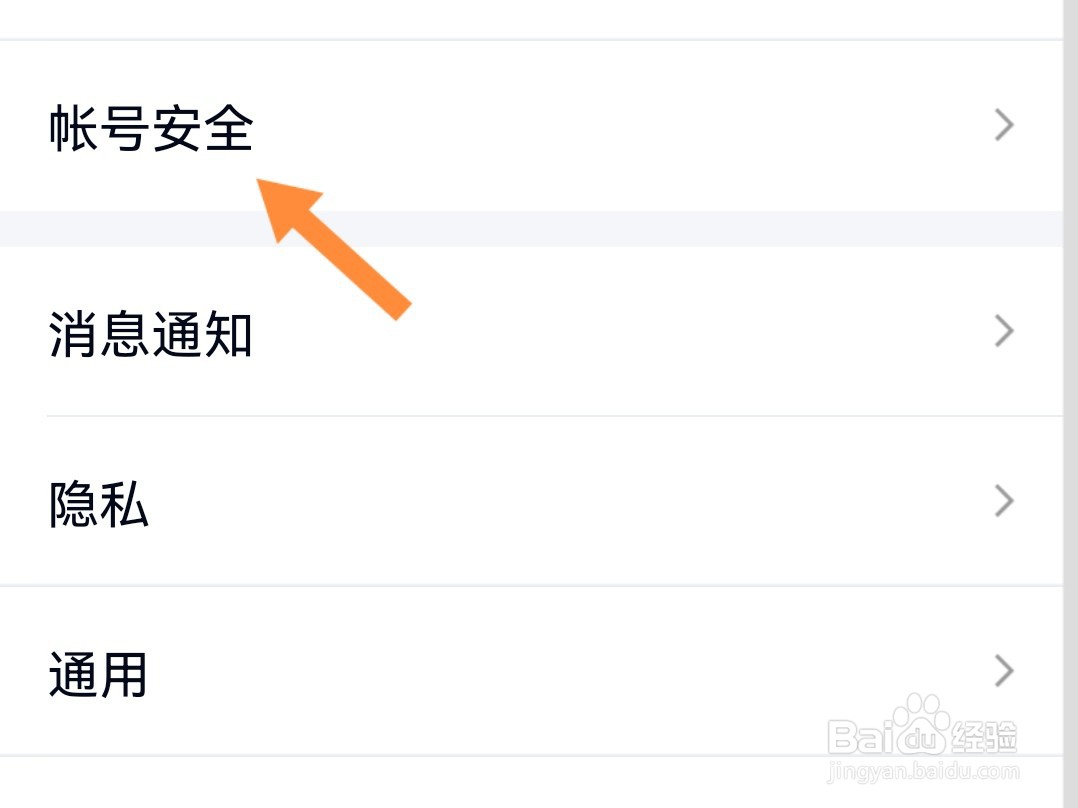The width and height of the screenshot is (1078, 808).
Task: Click the chevron beside 帐号安全
Action: (1003, 125)
